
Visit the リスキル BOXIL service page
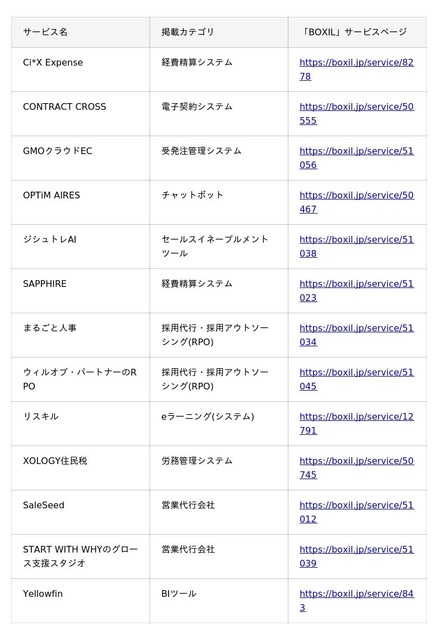356,424
